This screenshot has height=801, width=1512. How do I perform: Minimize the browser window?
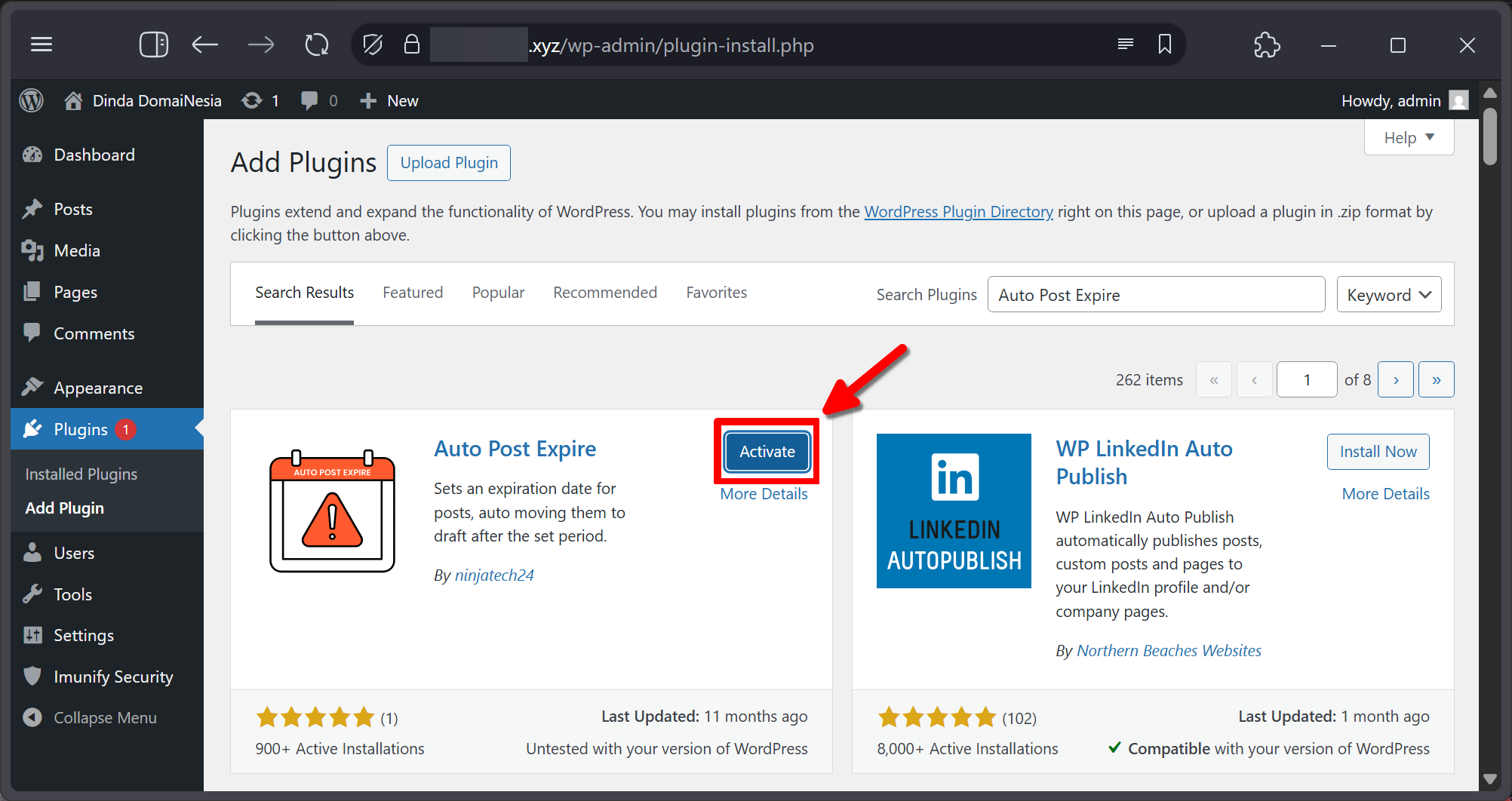tap(1329, 45)
